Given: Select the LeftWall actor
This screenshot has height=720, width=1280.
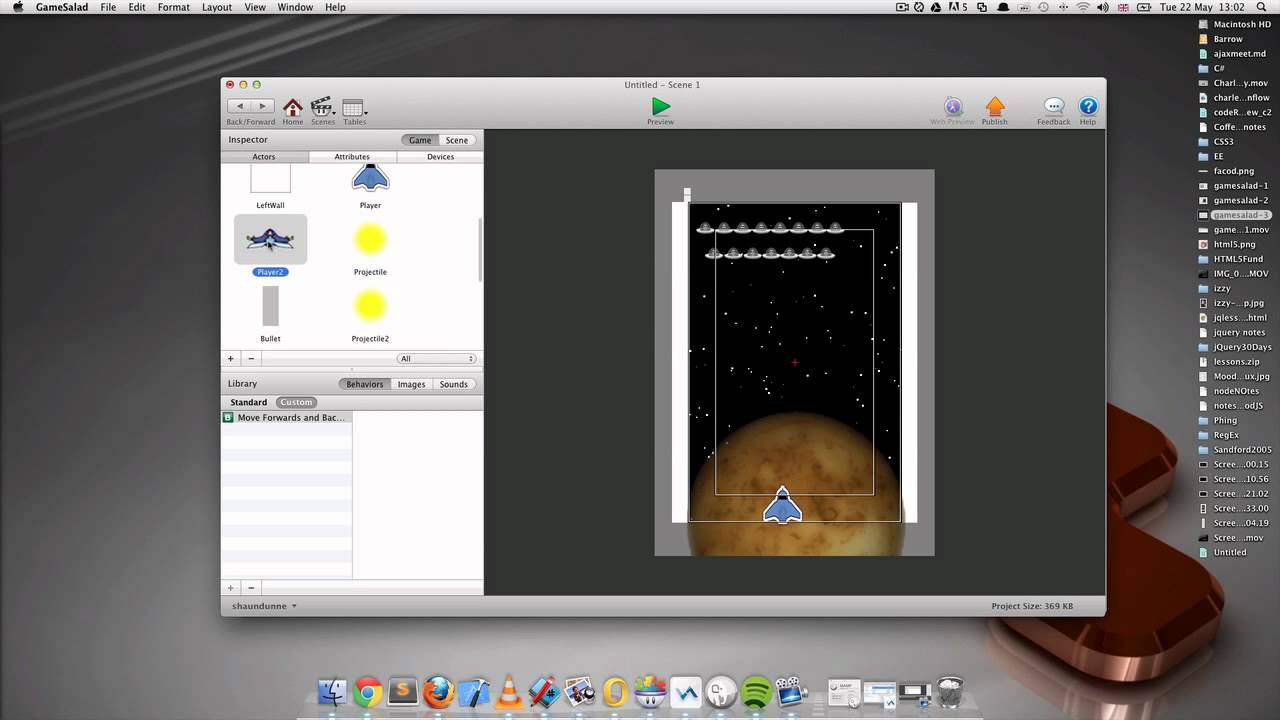Looking at the screenshot, I should click(270, 187).
